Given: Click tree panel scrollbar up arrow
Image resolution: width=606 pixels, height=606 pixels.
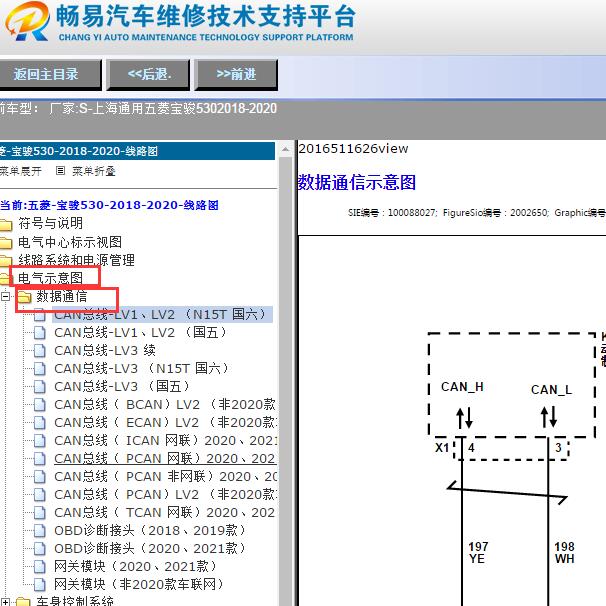Looking at the screenshot, I should (286, 149).
